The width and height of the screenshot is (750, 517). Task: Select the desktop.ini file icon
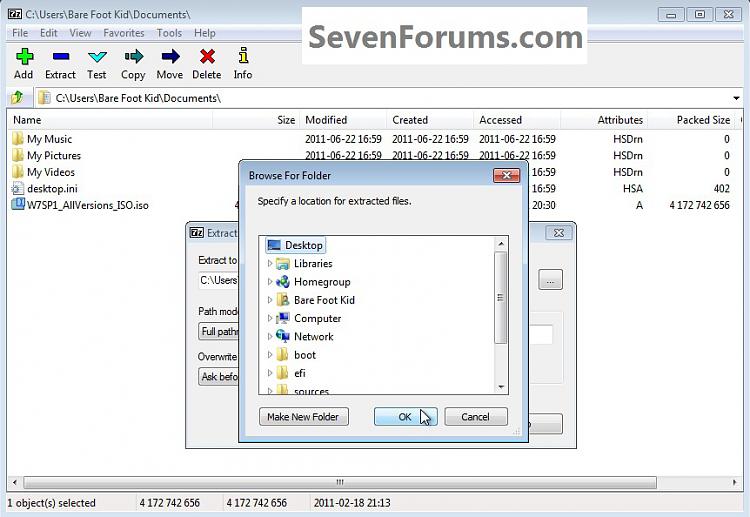click(18, 188)
